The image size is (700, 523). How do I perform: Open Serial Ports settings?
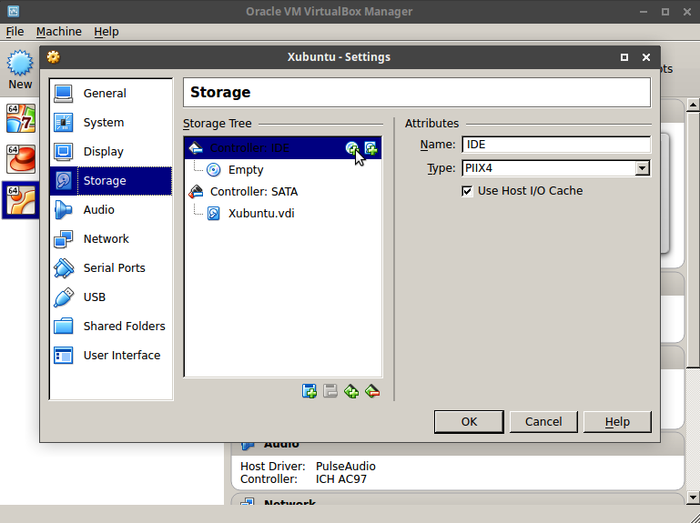111,268
